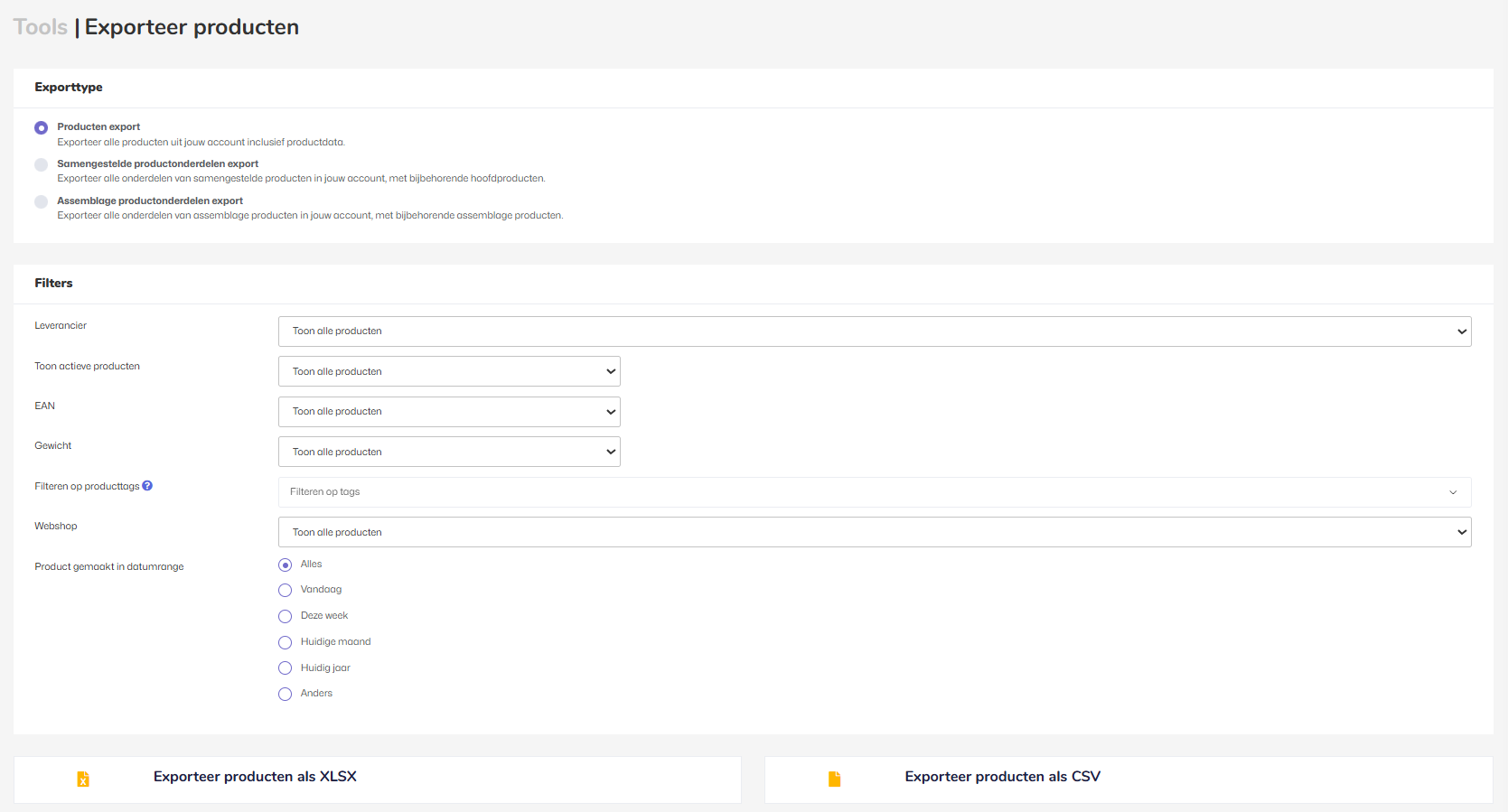Choose the Deze week radio option
1508x812 pixels.
[x=286, y=617]
